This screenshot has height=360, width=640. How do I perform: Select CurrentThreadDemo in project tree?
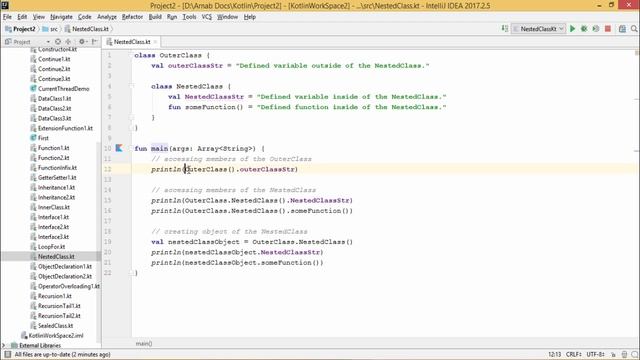[x=63, y=89]
